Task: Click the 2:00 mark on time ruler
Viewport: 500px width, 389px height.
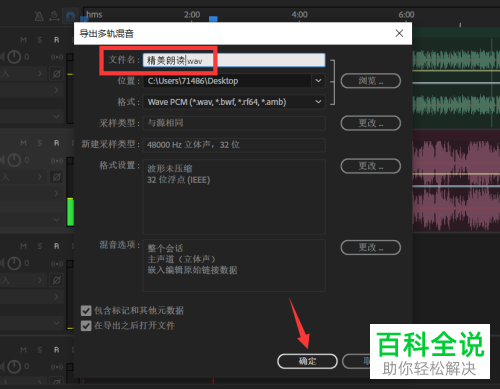Action: click(192, 15)
